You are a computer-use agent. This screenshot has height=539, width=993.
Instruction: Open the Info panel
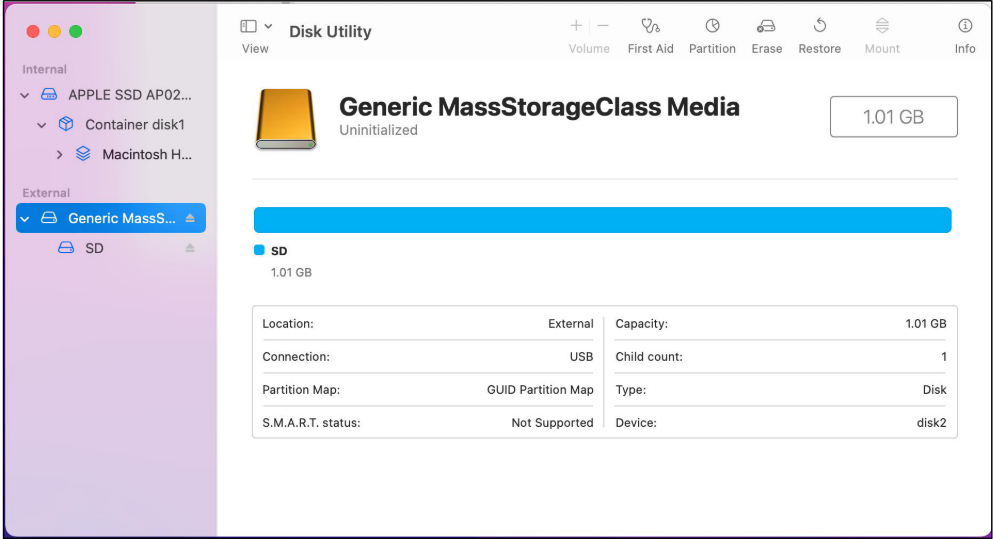tap(965, 36)
